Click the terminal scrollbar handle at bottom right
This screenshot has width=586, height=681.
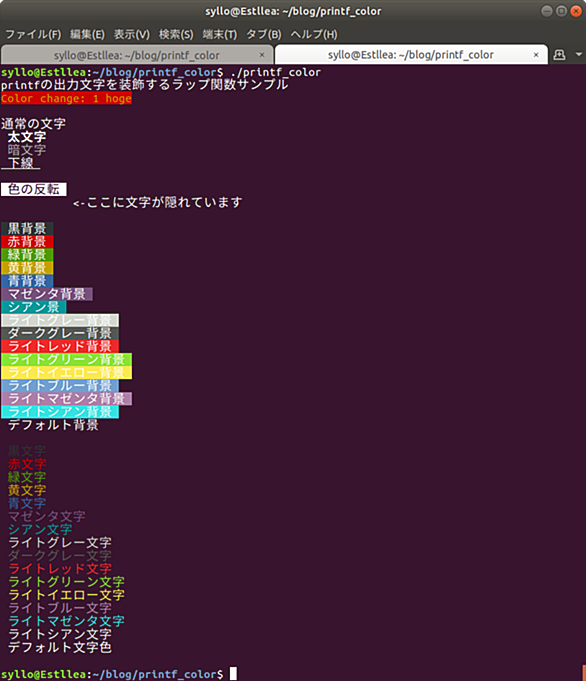[584, 673]
